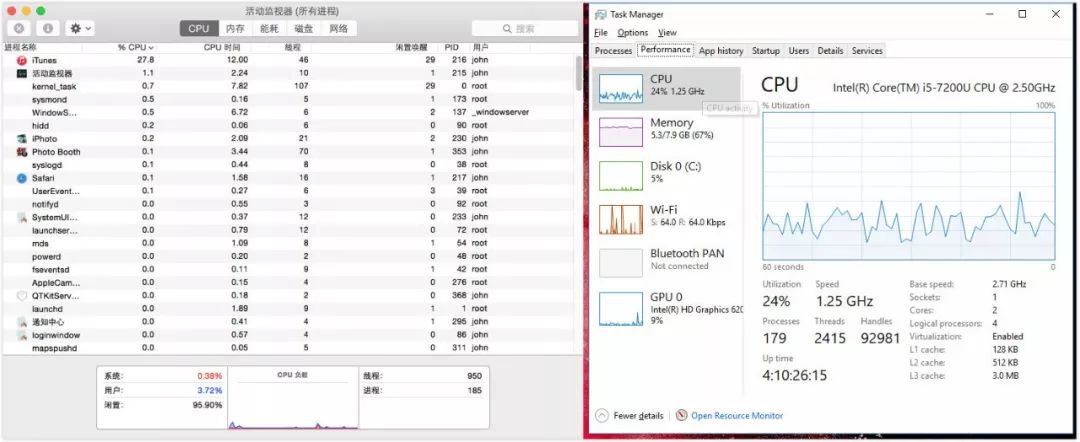
Task: Select the iPhoto process icon
Action: (21, 138)
